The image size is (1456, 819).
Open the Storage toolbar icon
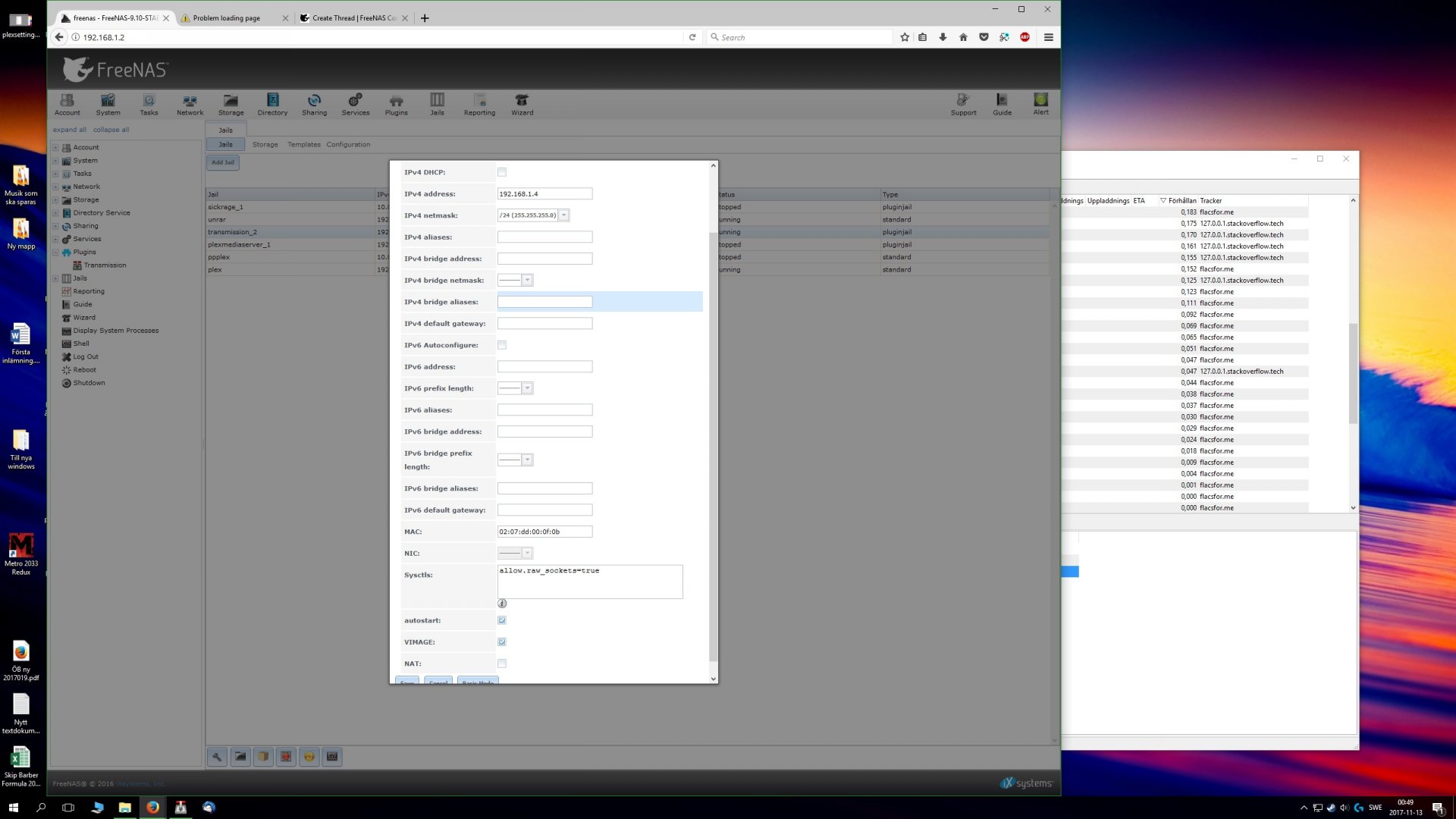click(231, 105)
